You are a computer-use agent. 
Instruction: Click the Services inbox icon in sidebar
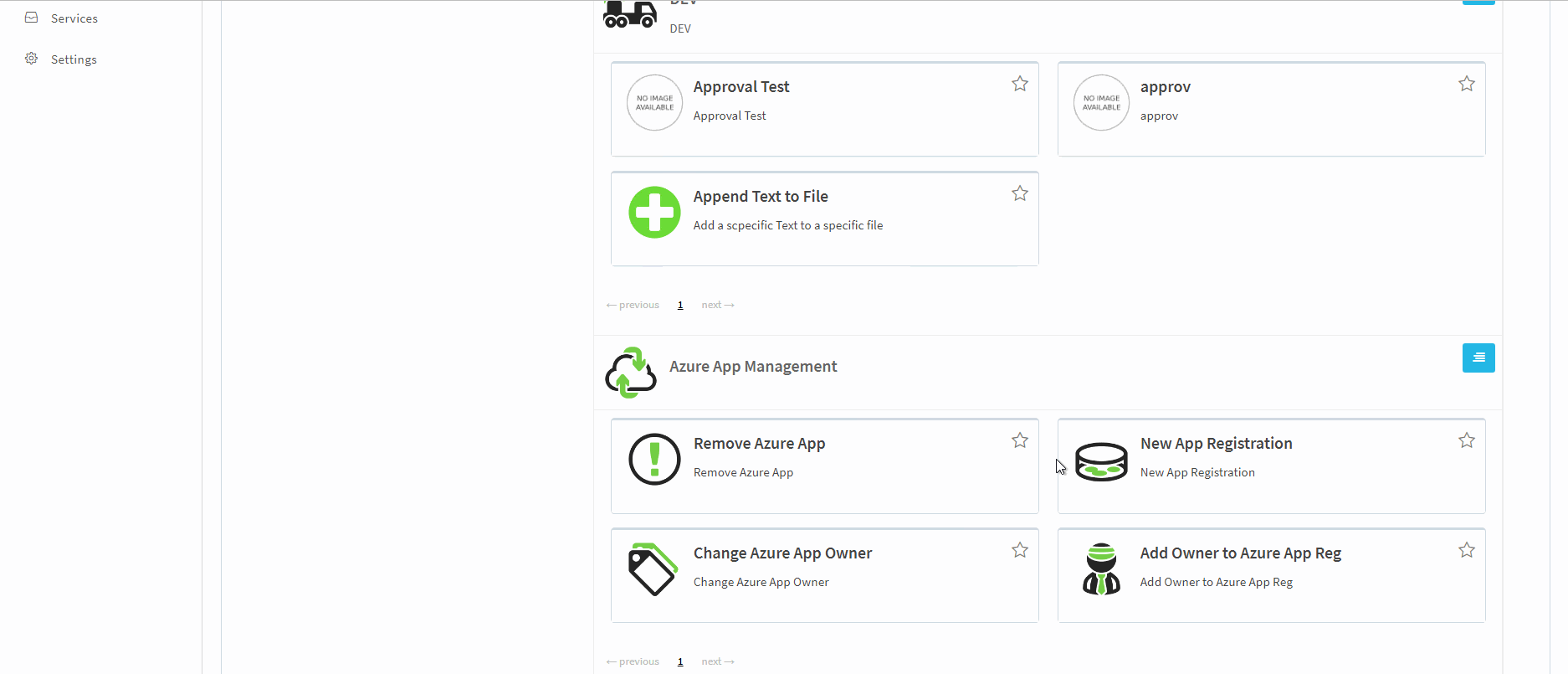pos(32,18)
